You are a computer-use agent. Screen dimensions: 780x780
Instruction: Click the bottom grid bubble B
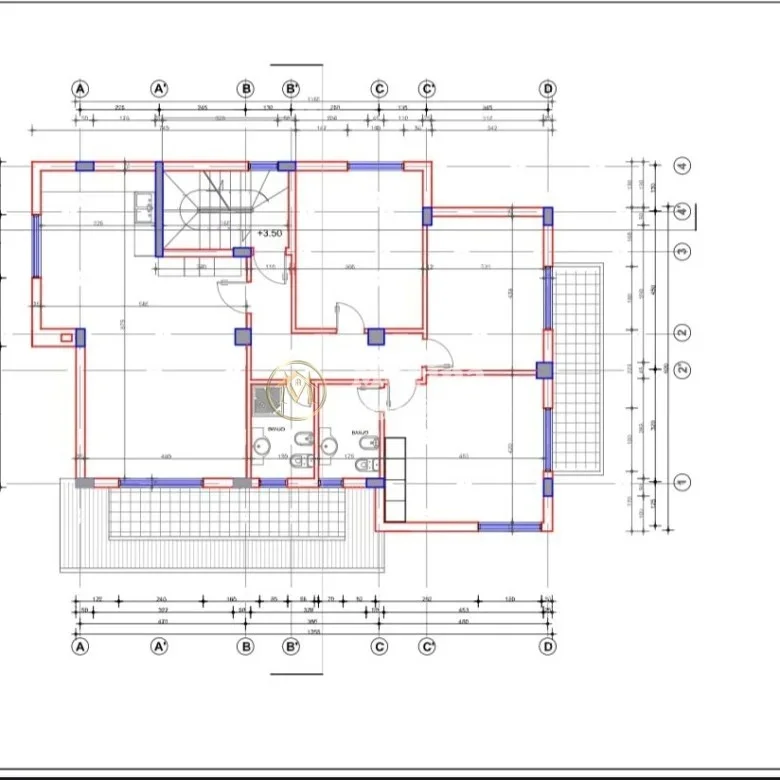(246, 647)
